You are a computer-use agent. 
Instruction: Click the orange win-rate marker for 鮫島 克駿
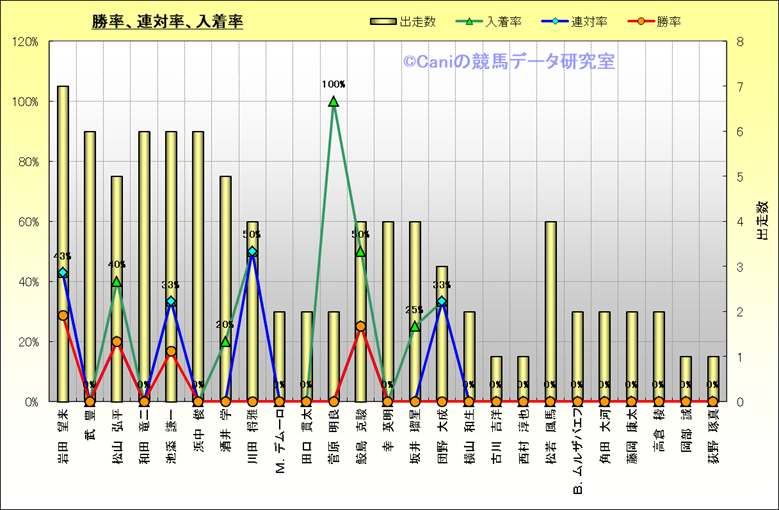click(x=360, y=326)
